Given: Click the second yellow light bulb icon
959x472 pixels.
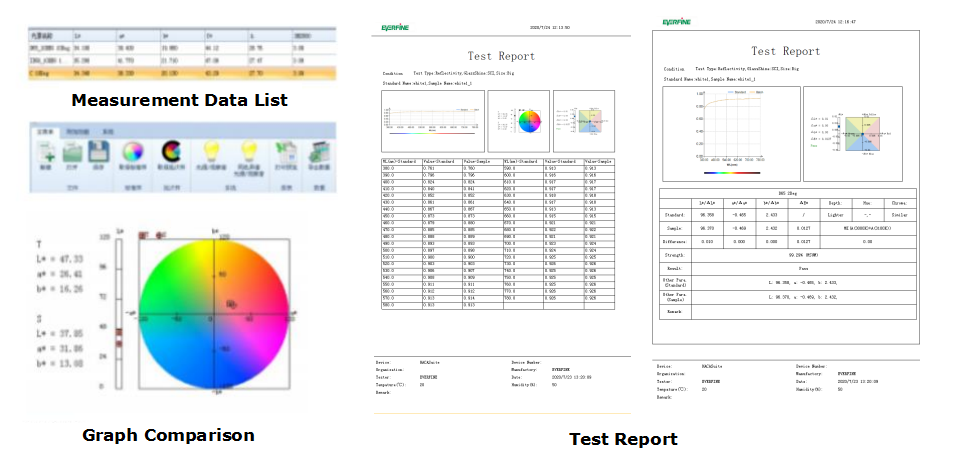Looking at the screenshot, I should 250,153.
